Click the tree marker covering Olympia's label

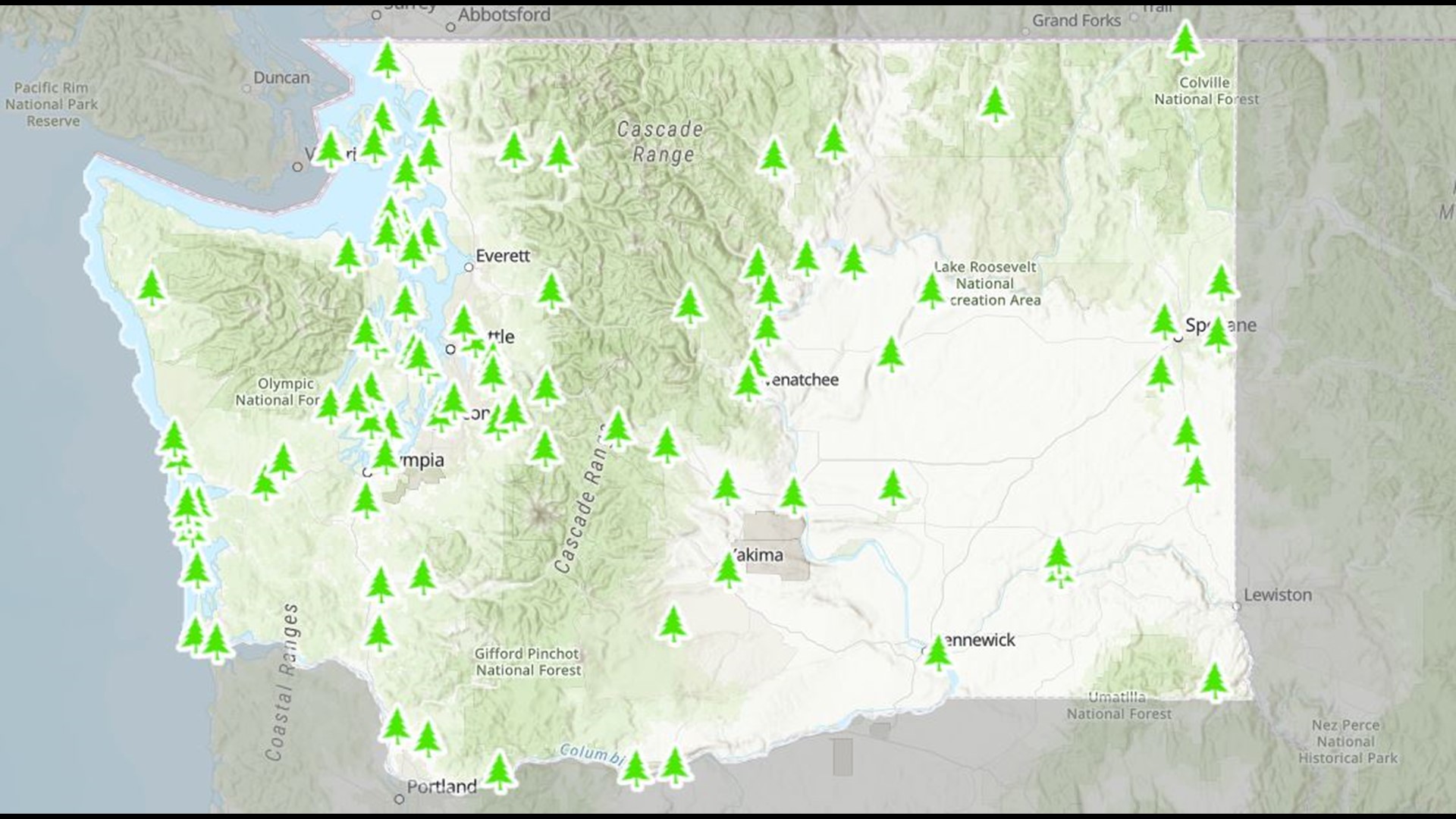pos(385,457)
